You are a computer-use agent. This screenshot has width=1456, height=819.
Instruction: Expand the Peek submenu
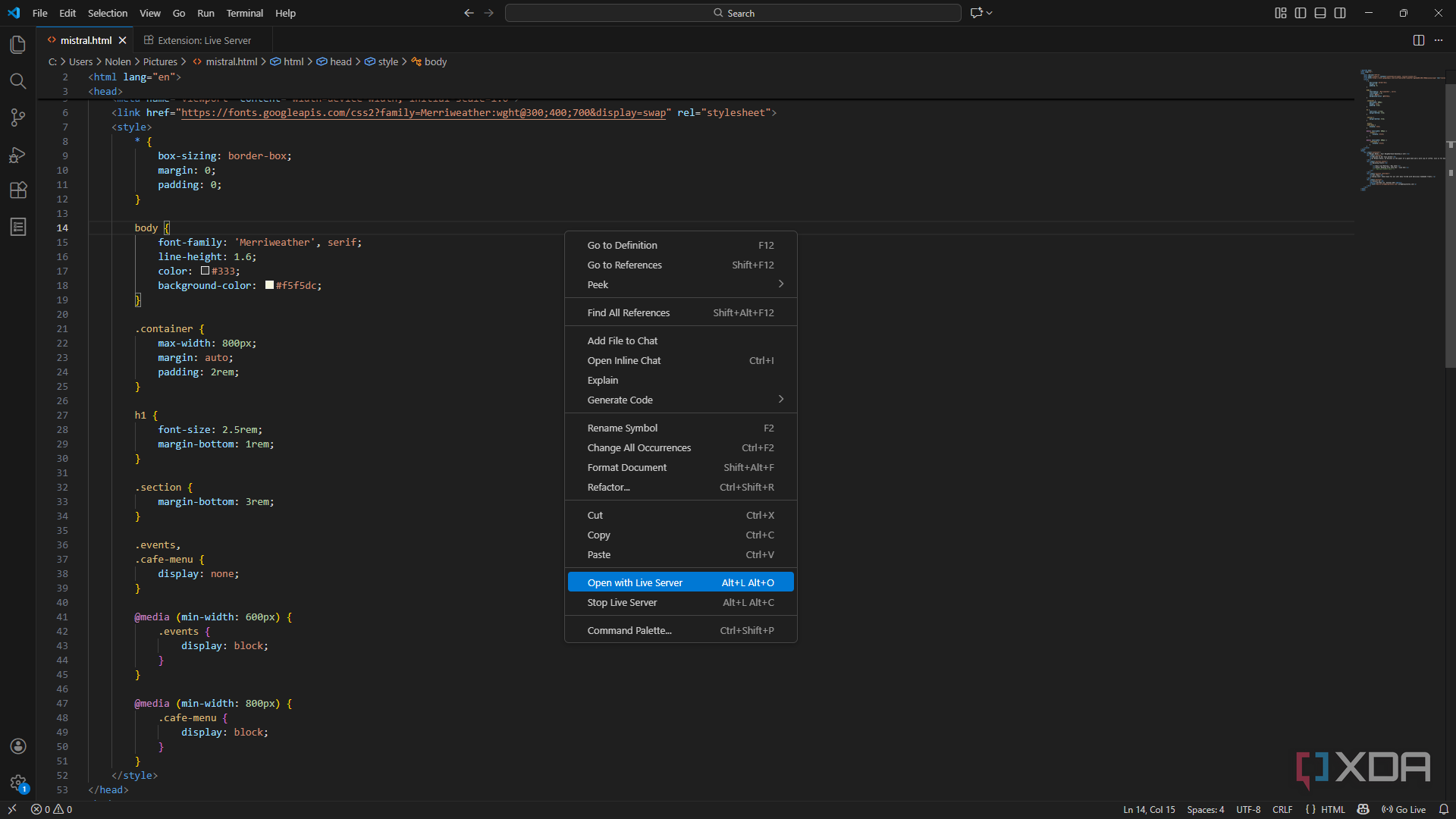pos(681,284)
